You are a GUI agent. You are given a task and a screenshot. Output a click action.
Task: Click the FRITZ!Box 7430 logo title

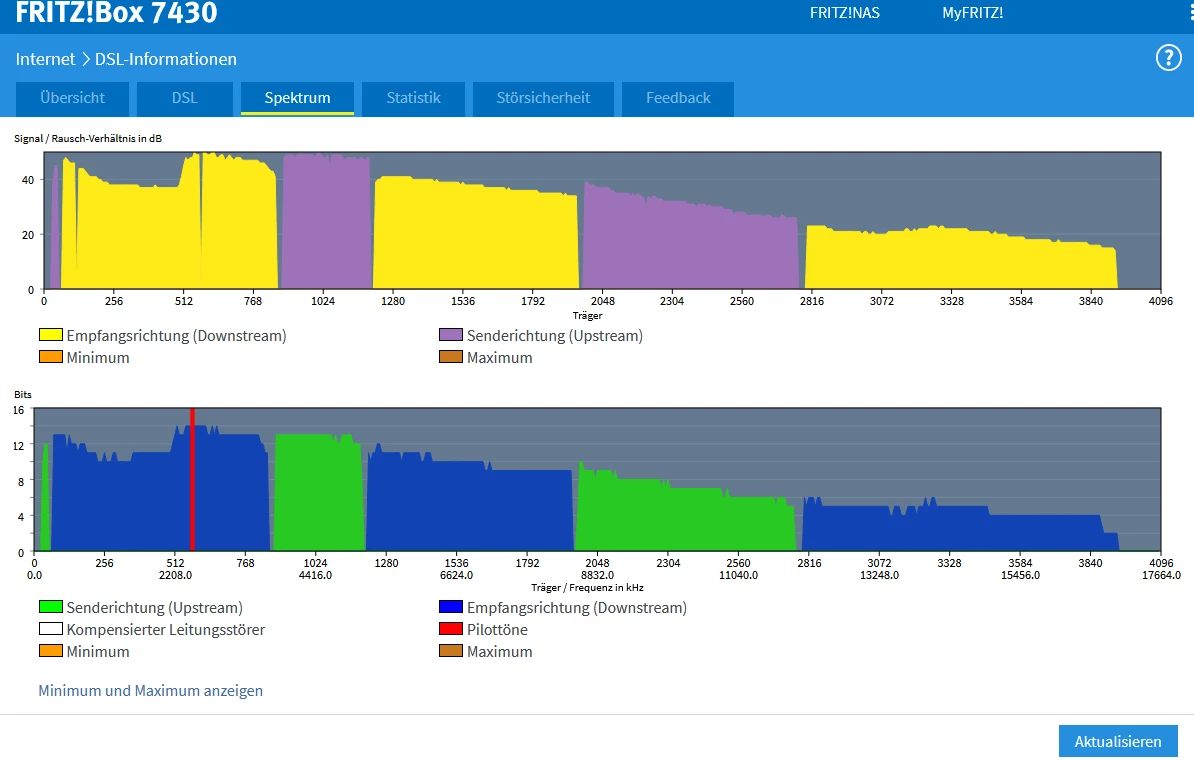point(116,14)
